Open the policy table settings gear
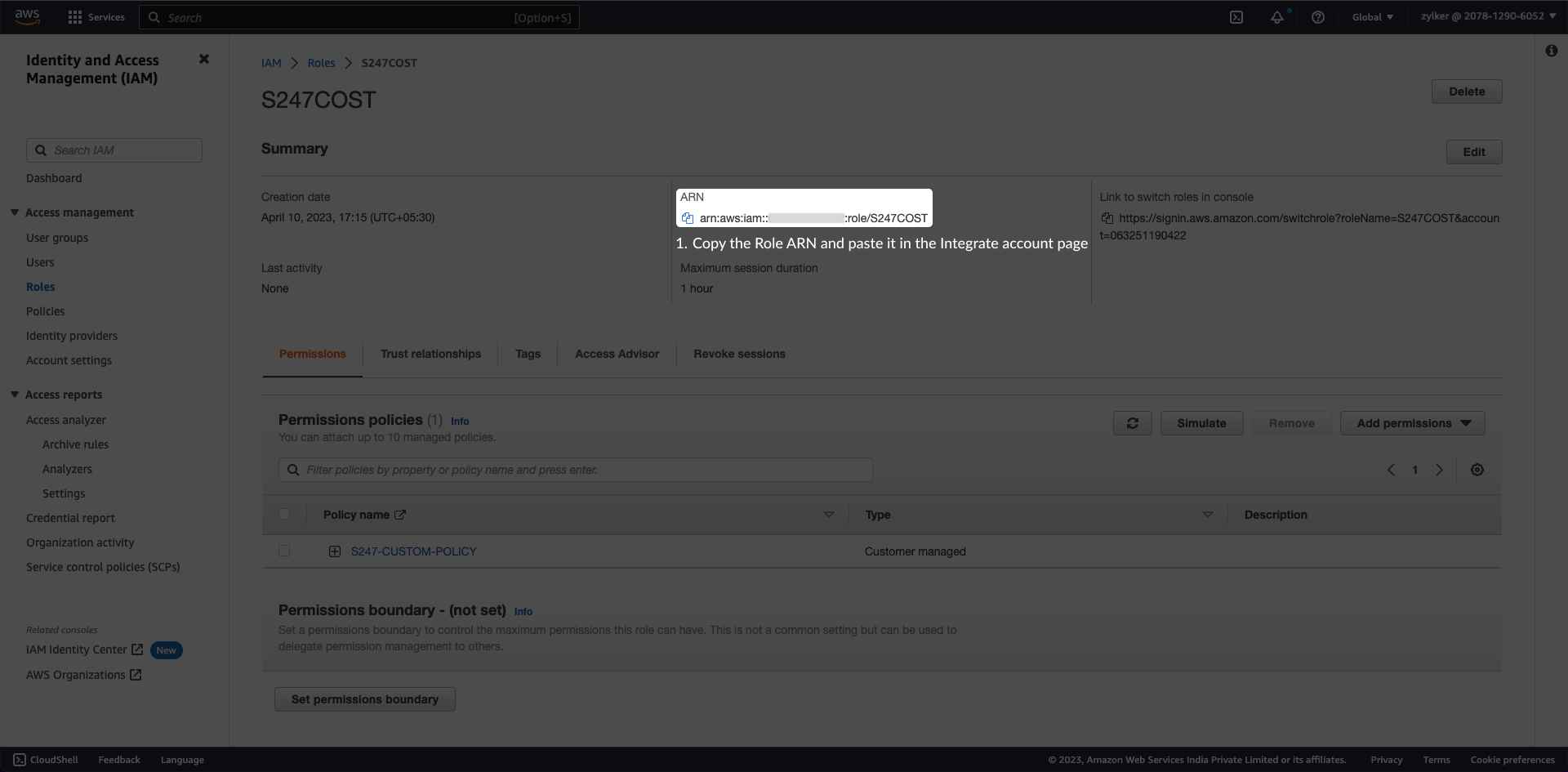The height and width of the screenshot is (772, 1568). [1477, 470]
